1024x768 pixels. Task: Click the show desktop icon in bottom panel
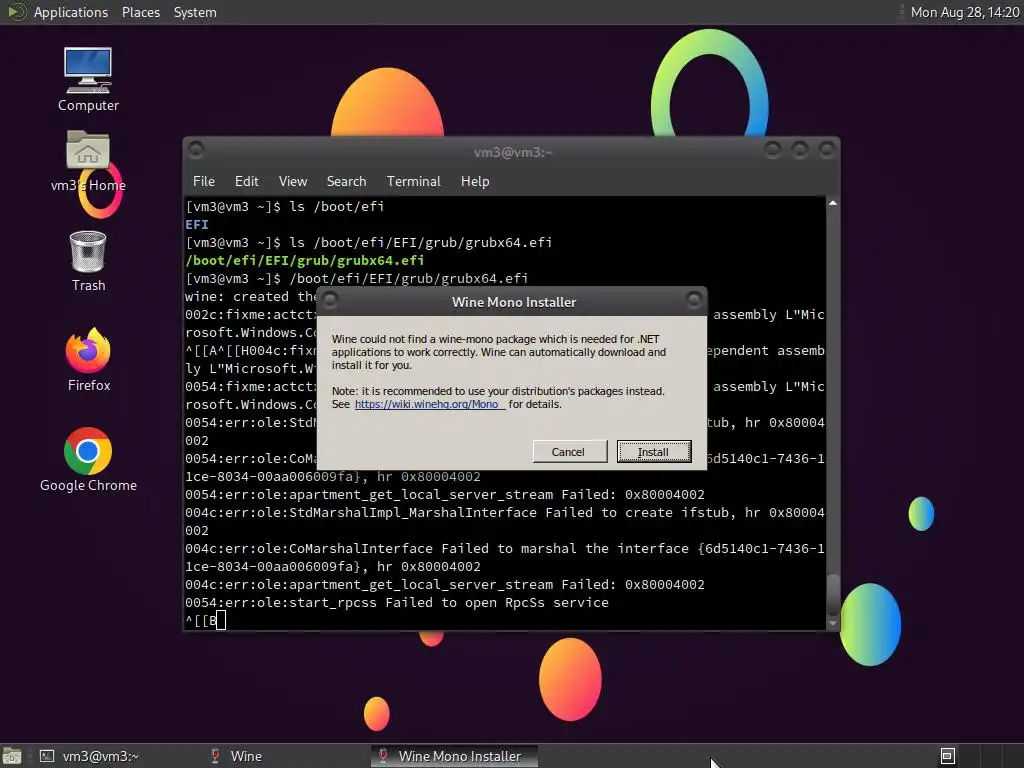(x=11, y=756)
